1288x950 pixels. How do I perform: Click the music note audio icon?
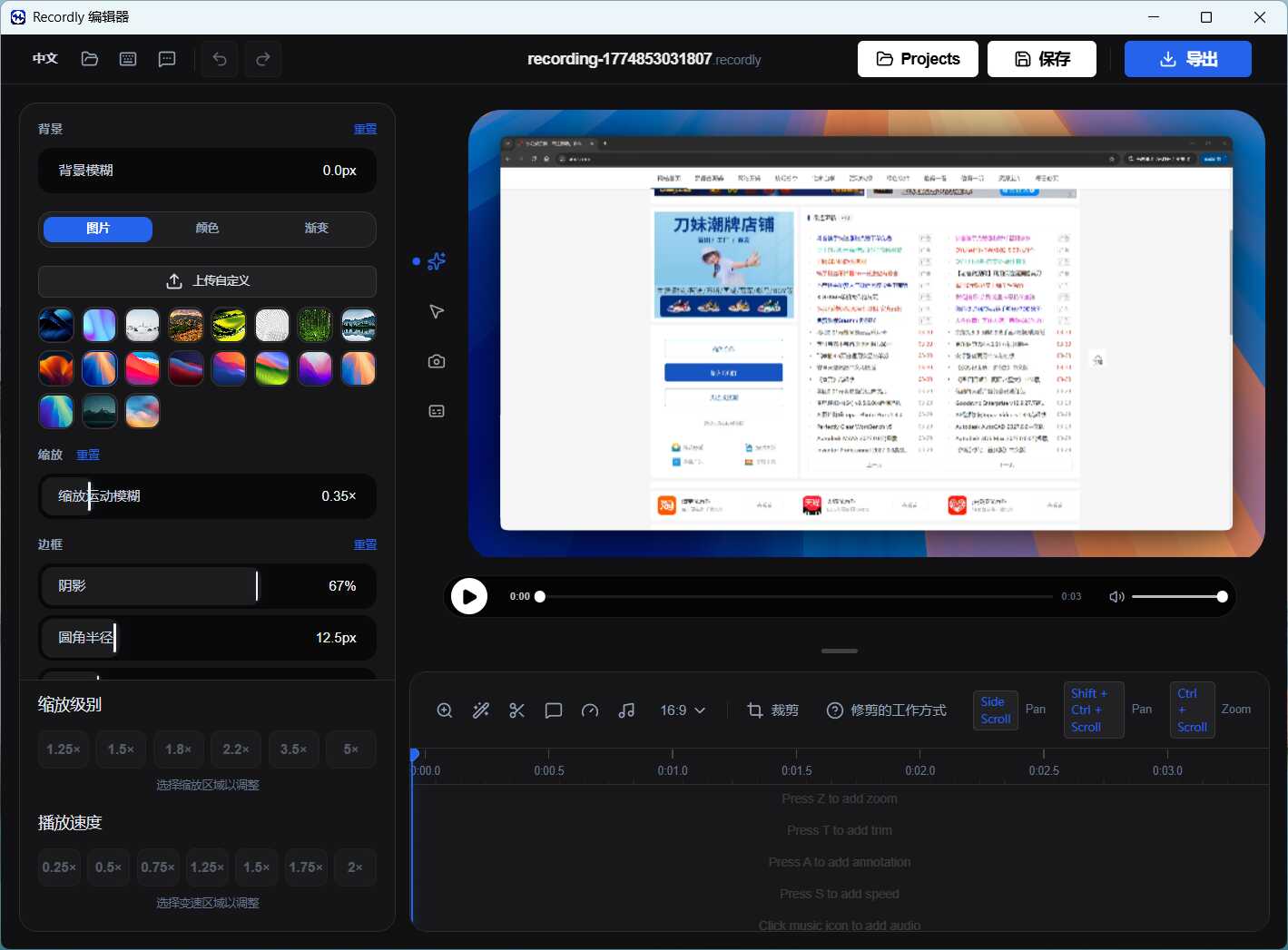point(626,710)
